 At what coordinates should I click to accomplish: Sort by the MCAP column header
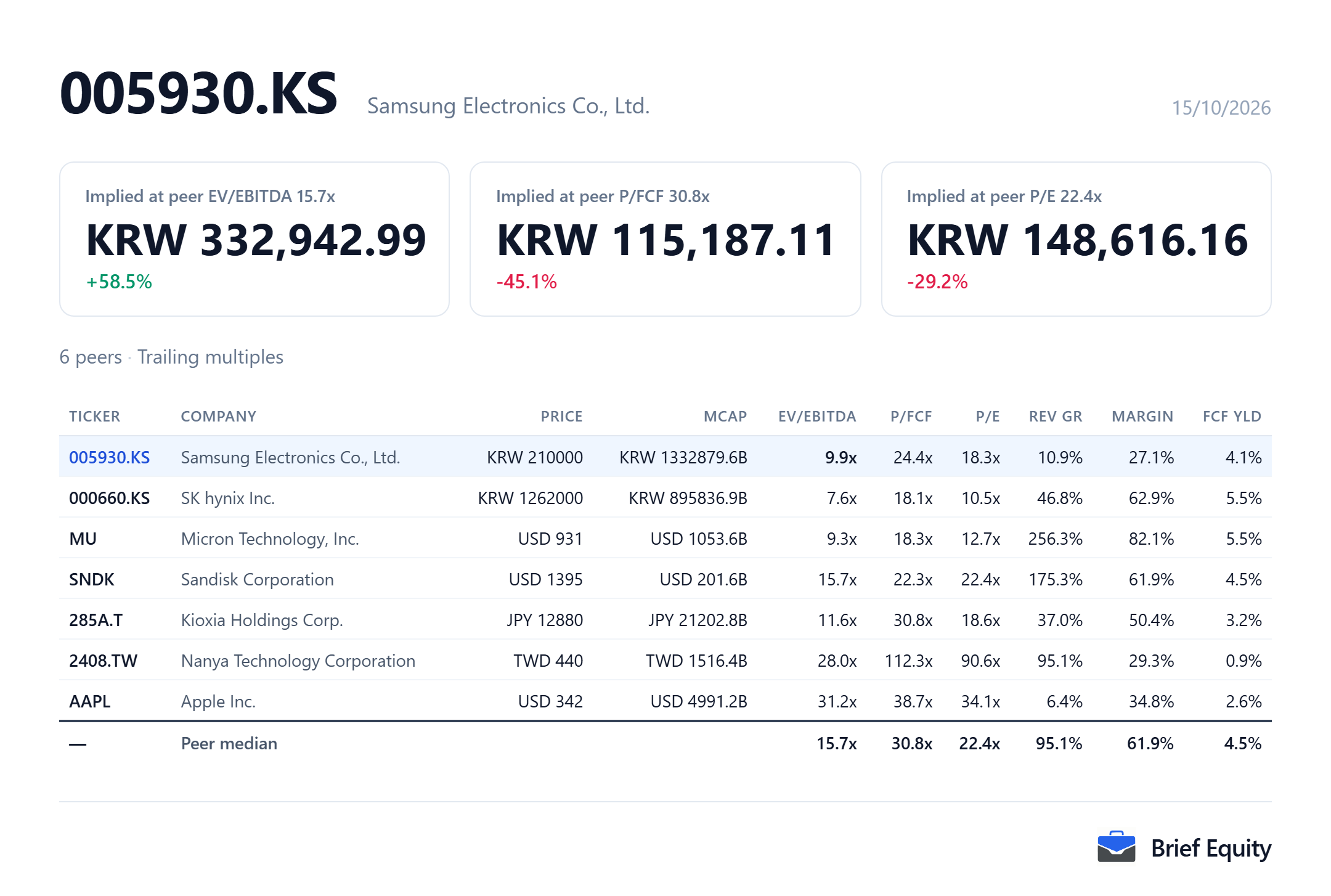(725, 417)
